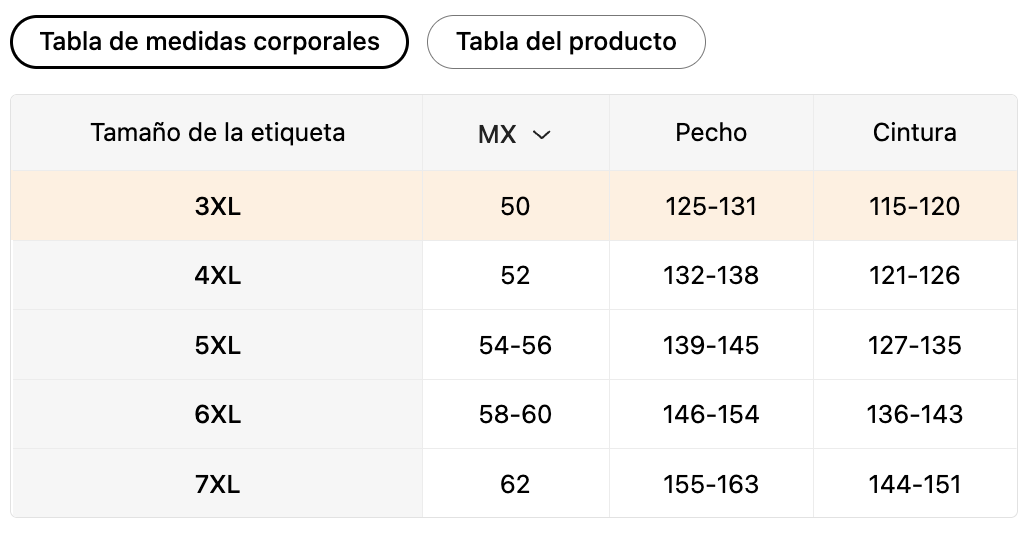Select the 5XL size row label
The width and height of the screenshot is (1030, 540).
tap(217, 345)
